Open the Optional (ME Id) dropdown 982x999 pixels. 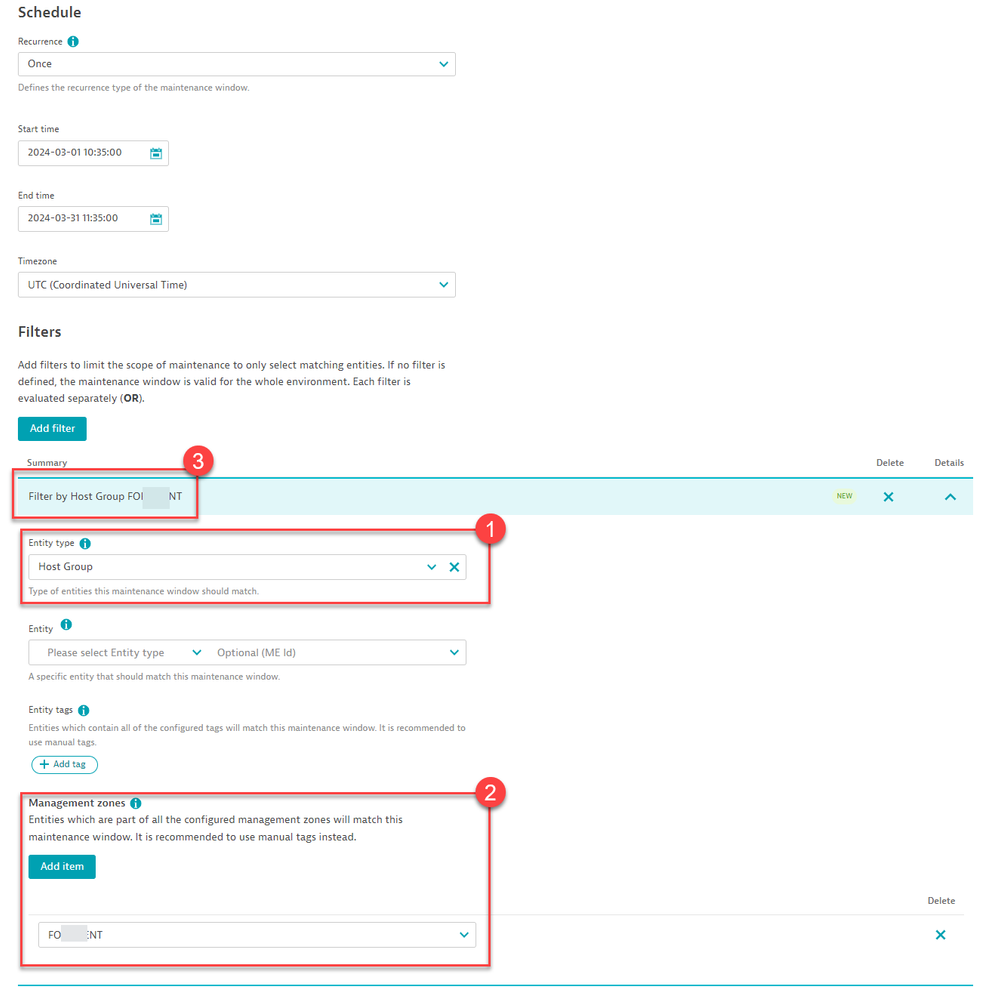pos(338,652)
